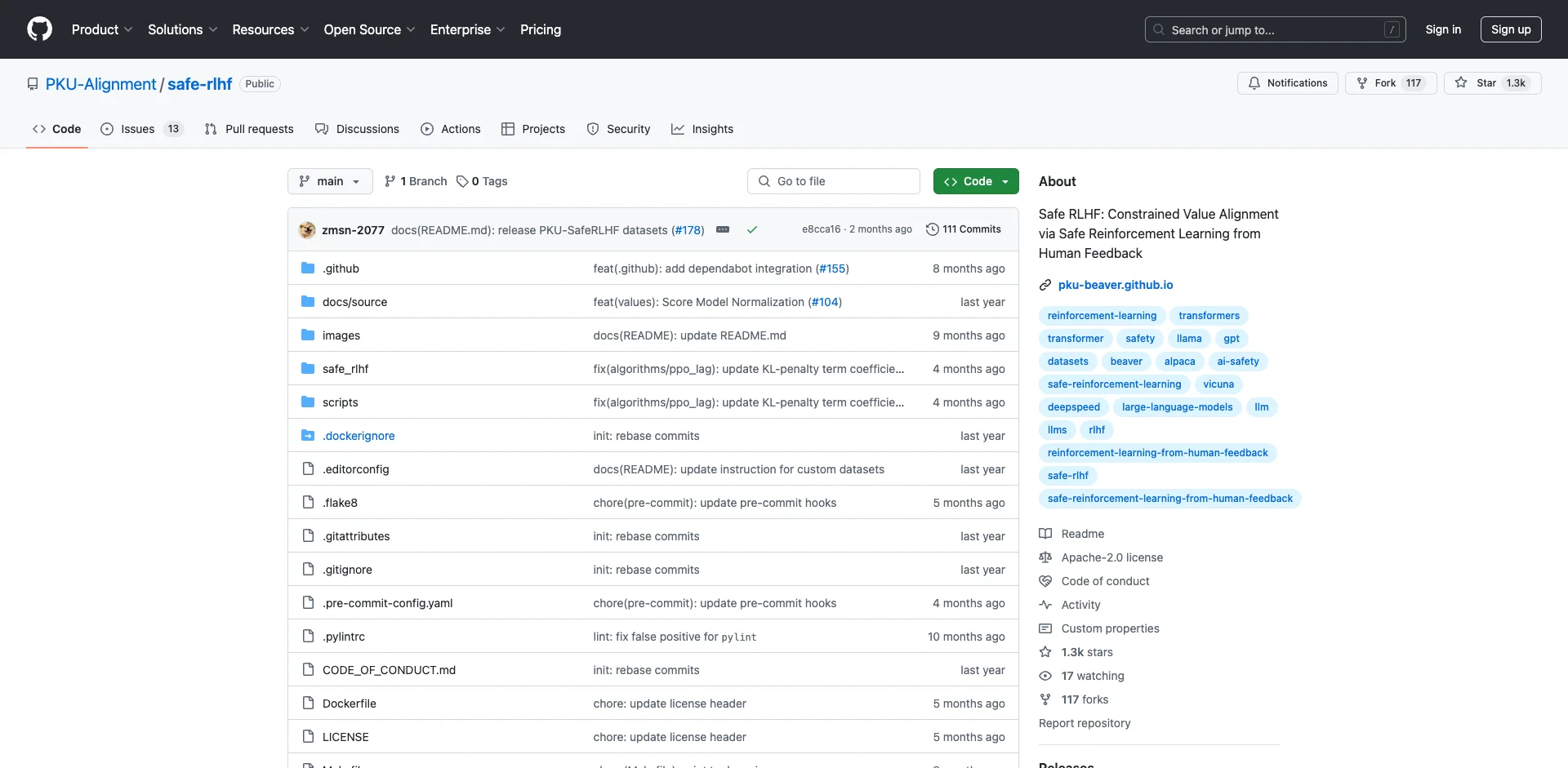This screenshot has height=768, width=1568.
Task: Open the main branch selector
Action: click(x=330, y=181)
